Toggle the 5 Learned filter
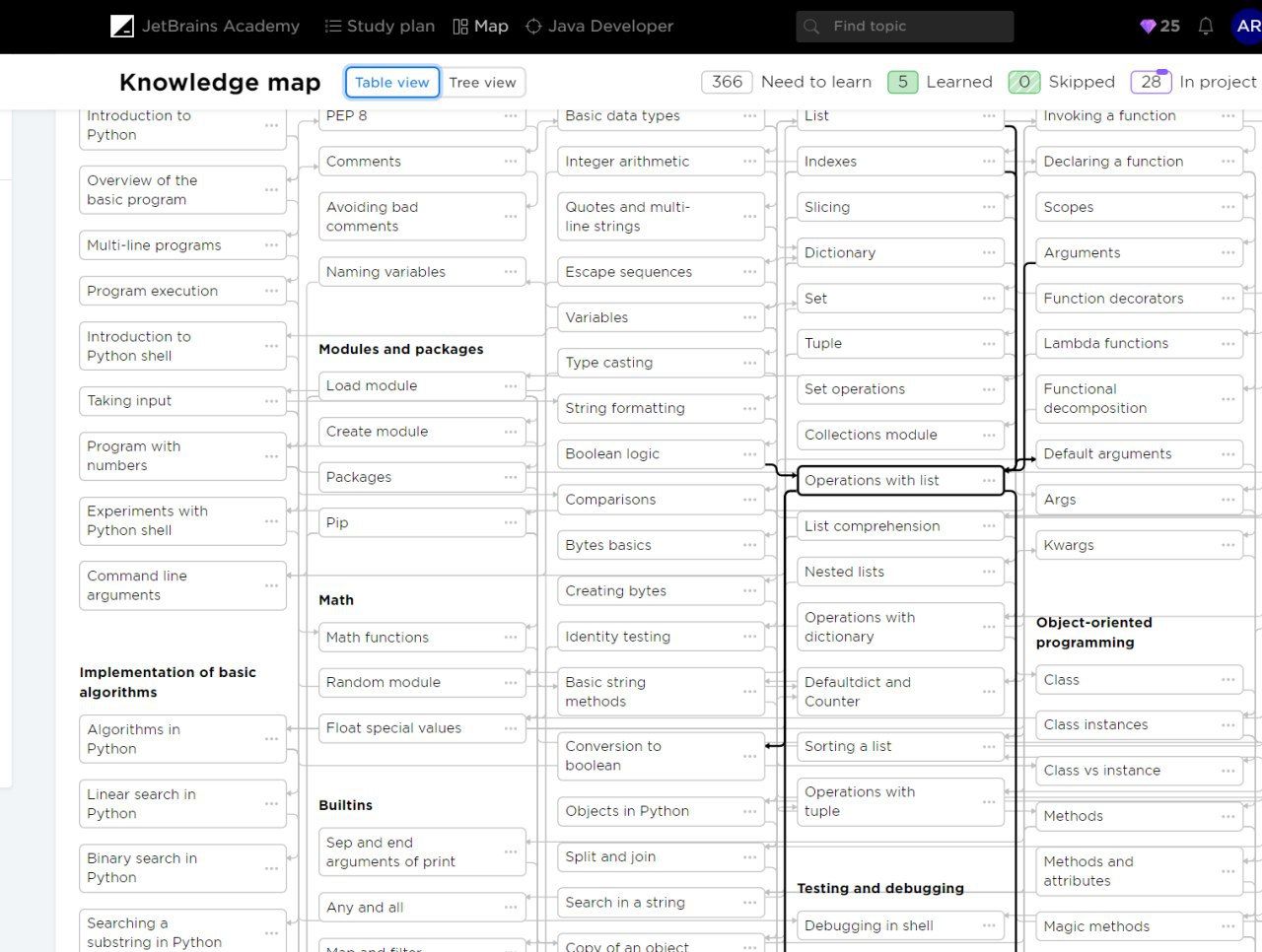This screenshot has width=1262, height=952. click(x=940, y=82)
